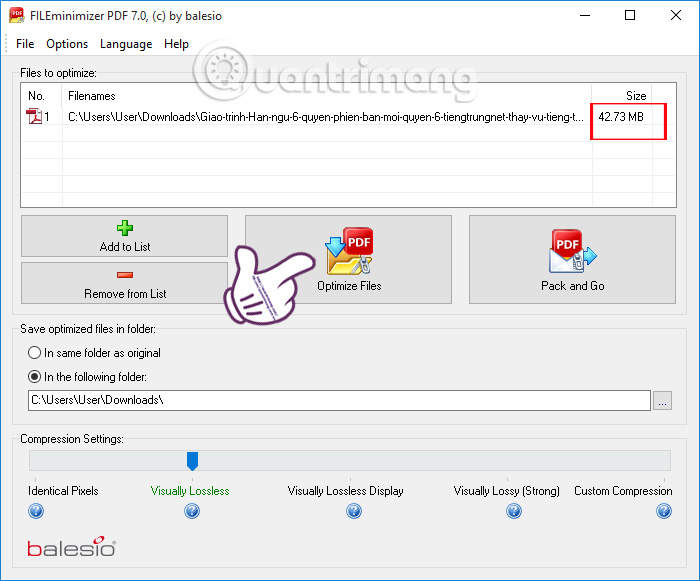Open the Help menu

point(176,44)
